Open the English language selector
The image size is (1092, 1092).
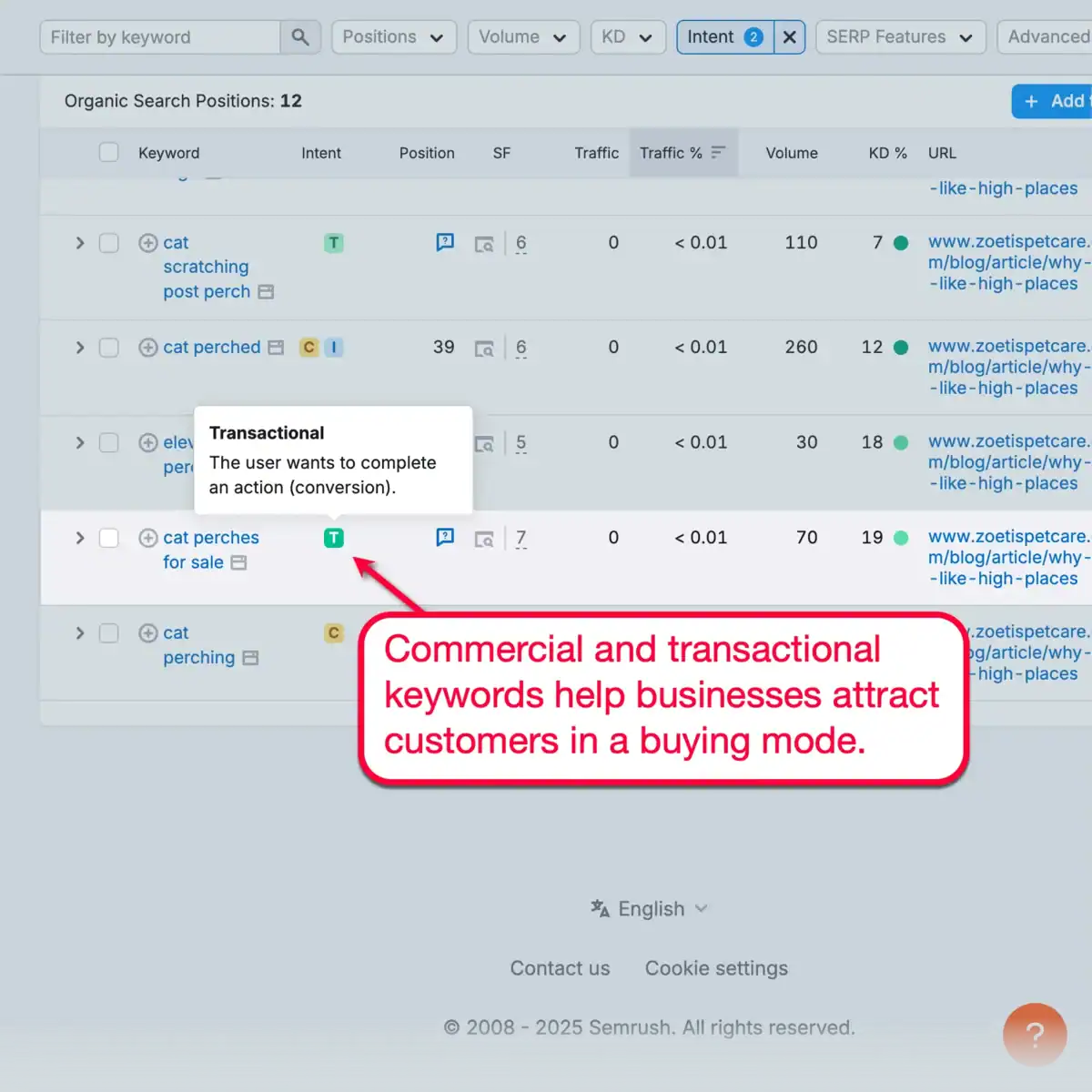pos(649,908)
